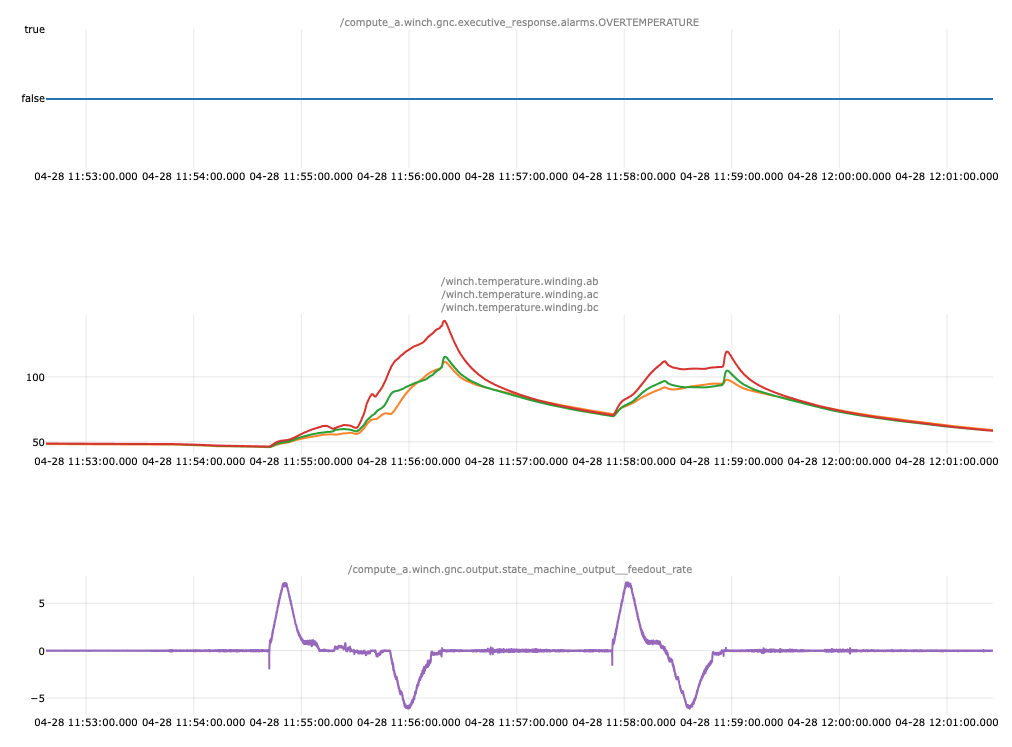The height and width of the screenshot is (747, 1012).
Task: Click the blue OVERTEMPERATURE alarm trace line
Action: pos(519,99)
